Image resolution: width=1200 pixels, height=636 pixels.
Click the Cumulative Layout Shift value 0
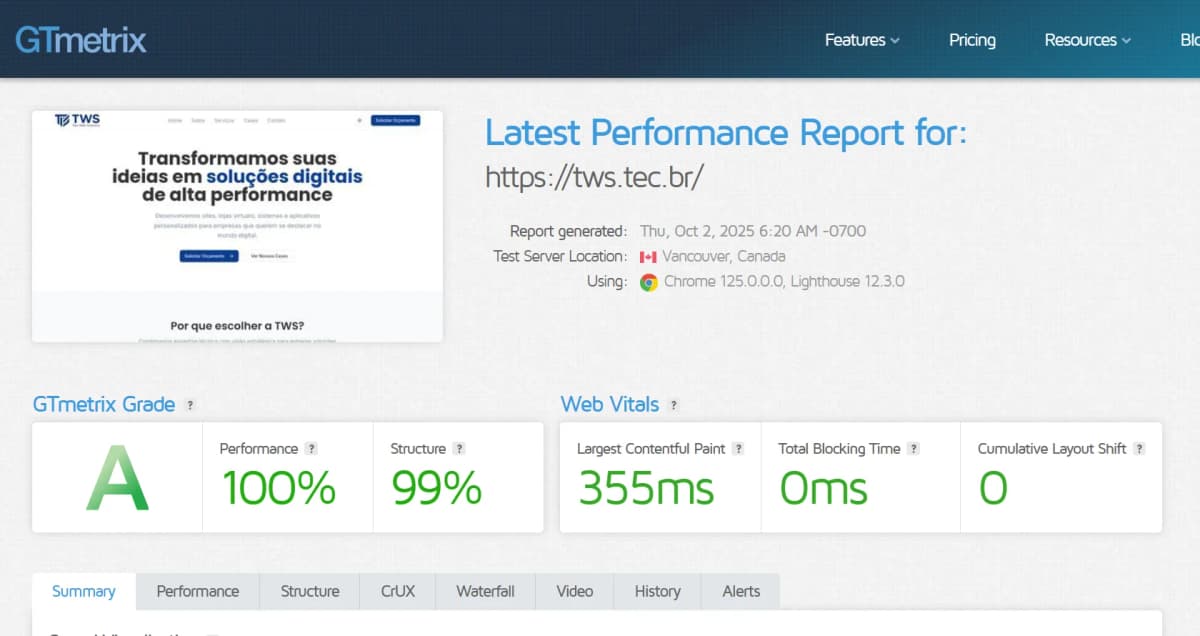[x=993, y=488]
